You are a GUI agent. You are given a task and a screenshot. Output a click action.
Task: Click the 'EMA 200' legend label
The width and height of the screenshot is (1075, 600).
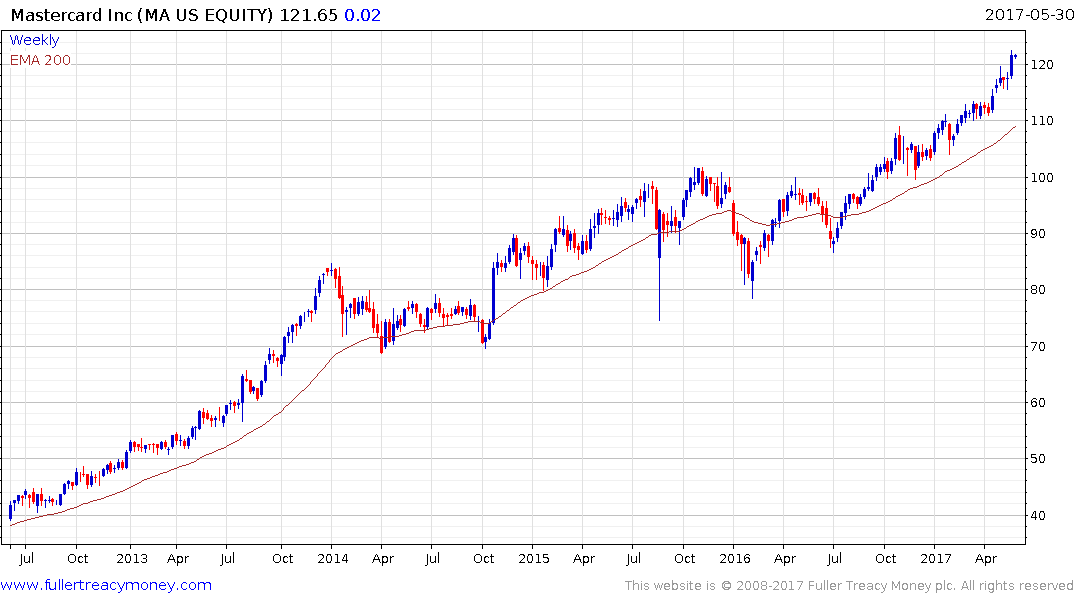coord(40,60)
